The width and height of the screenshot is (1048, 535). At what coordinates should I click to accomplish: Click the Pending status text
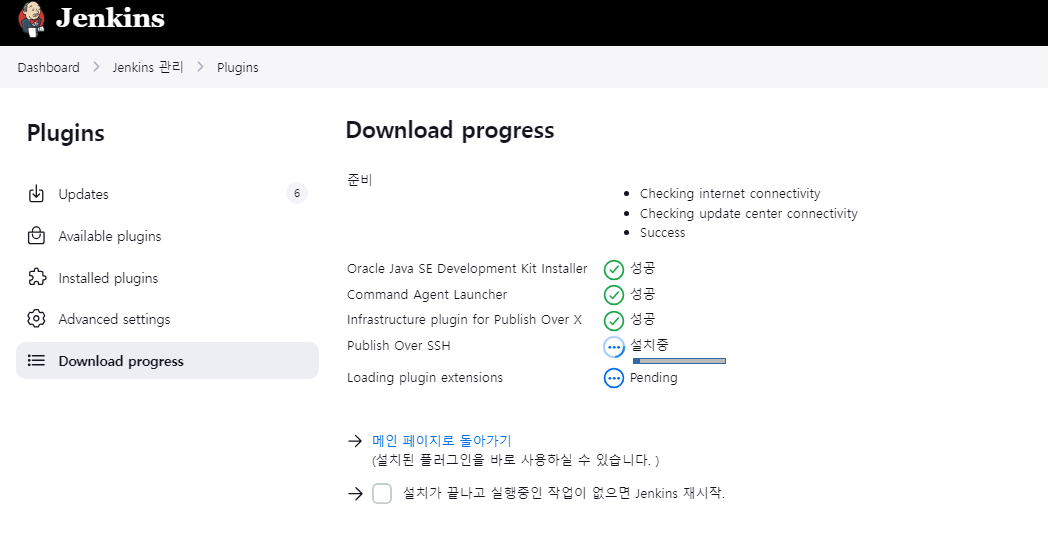point(654,378)
